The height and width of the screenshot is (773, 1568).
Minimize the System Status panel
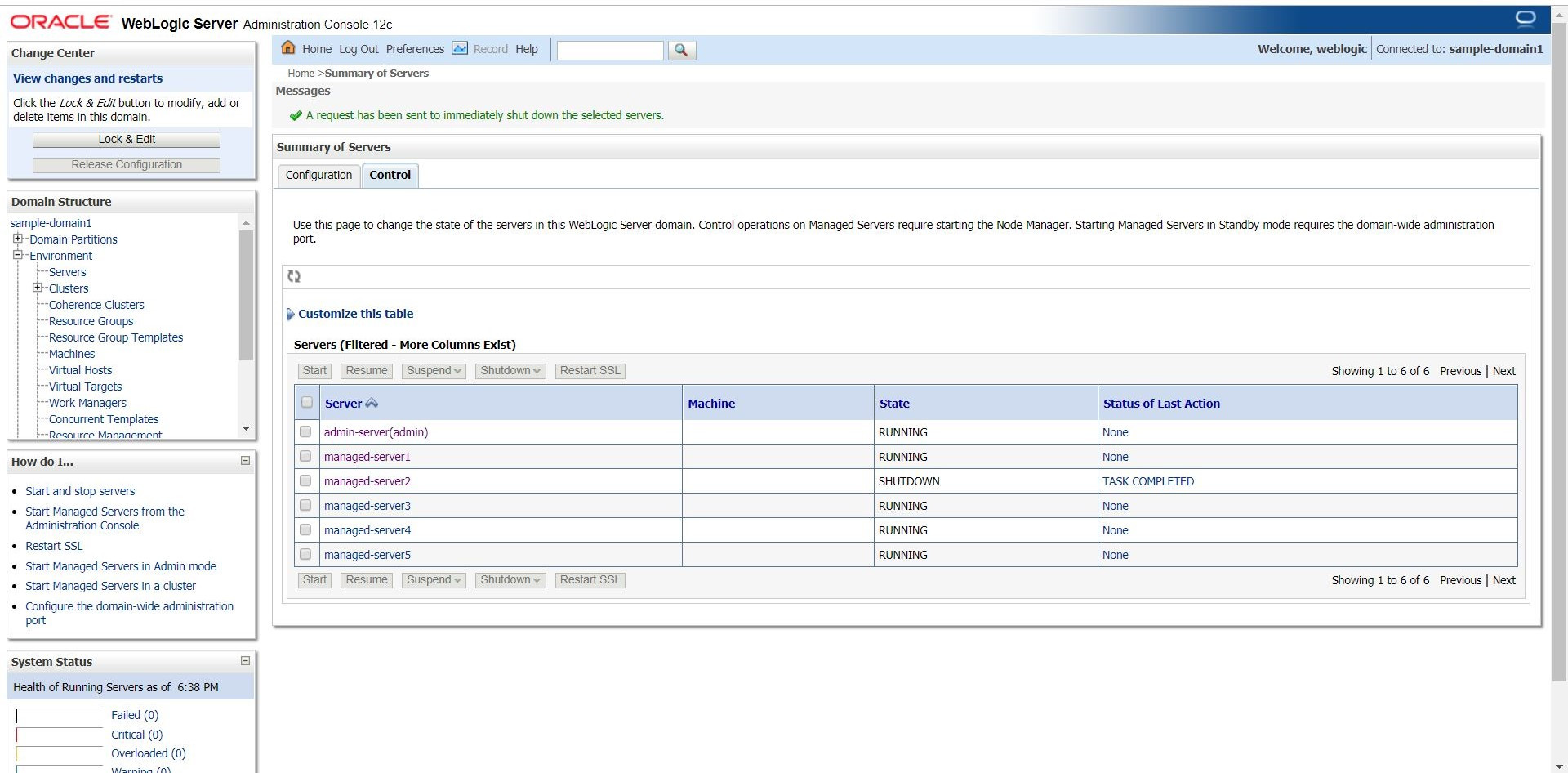coord(245,661)
